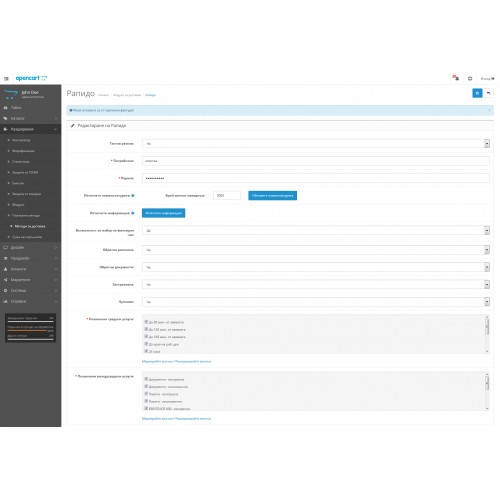The height and width of the screenshot is (500, 500).
Task: Open the Обратни документи dropdown
Action: click(x=316, y=267)
